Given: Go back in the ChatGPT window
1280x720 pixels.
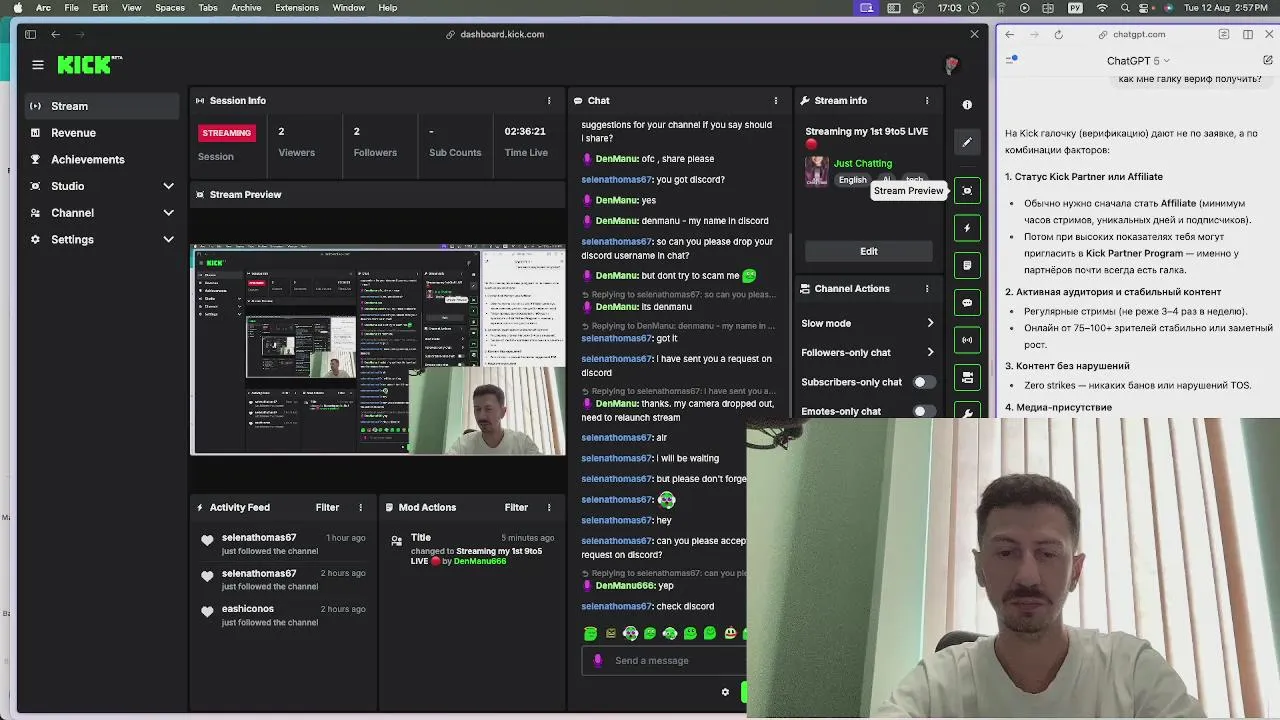Looking at the screenshot, I should pyautogui.click(x=1009, y=34).
